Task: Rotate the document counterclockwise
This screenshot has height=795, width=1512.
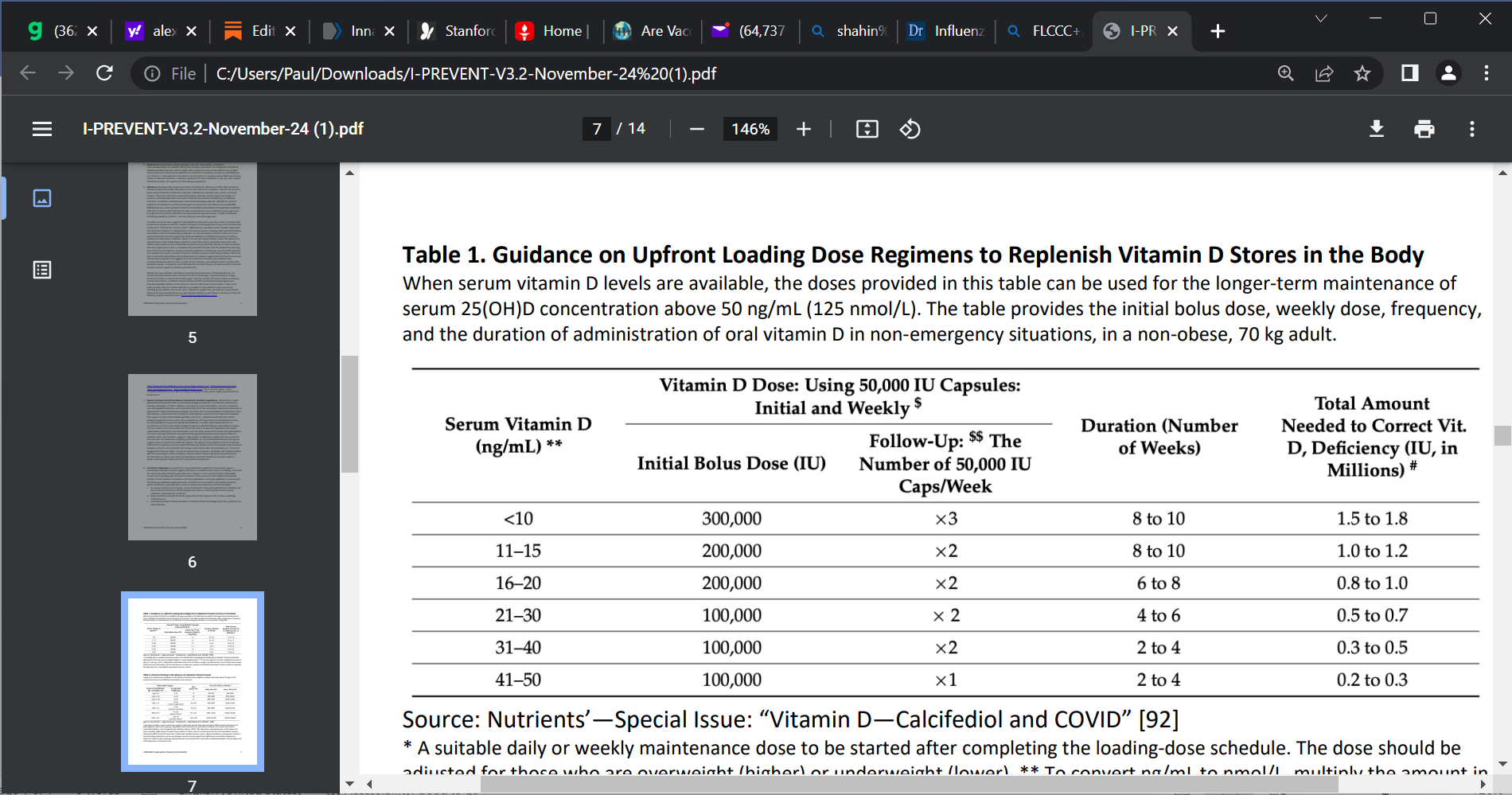Action: [910, 129]
